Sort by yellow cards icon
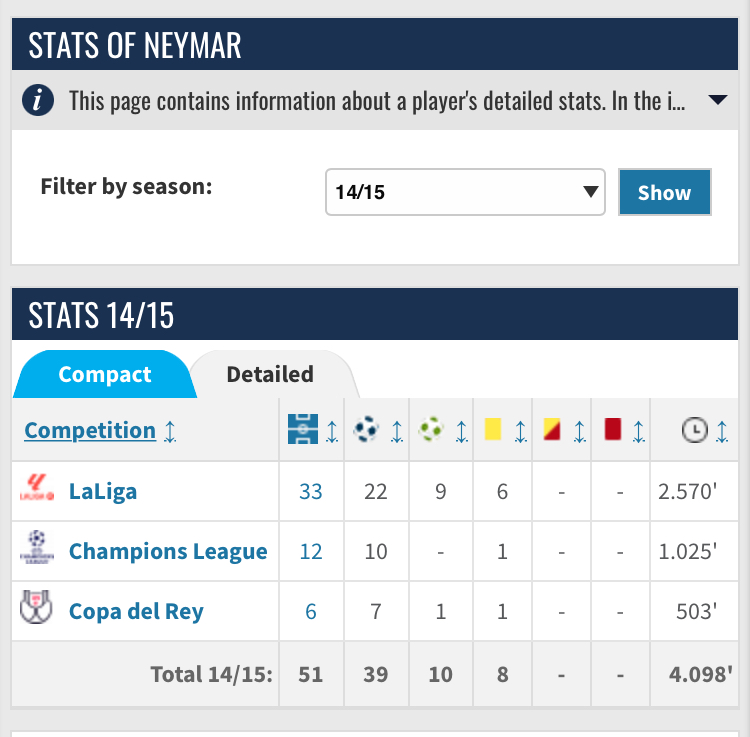 point(492,430)
